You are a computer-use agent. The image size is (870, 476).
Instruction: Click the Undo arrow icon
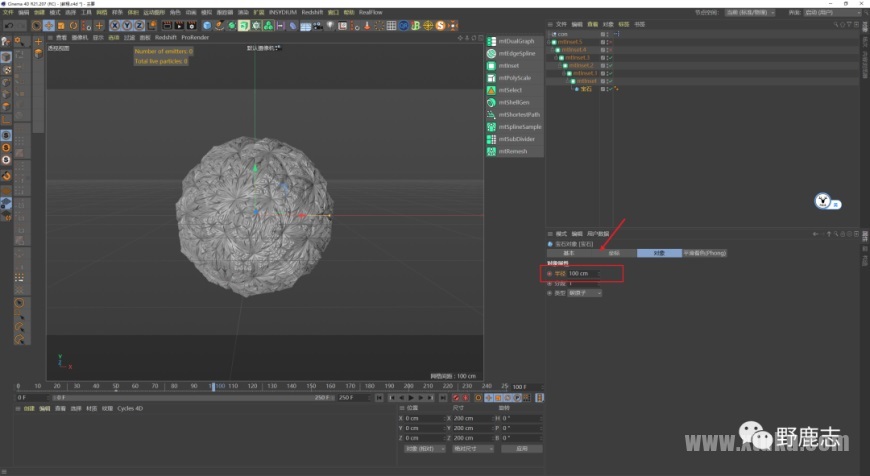[9, 26]
